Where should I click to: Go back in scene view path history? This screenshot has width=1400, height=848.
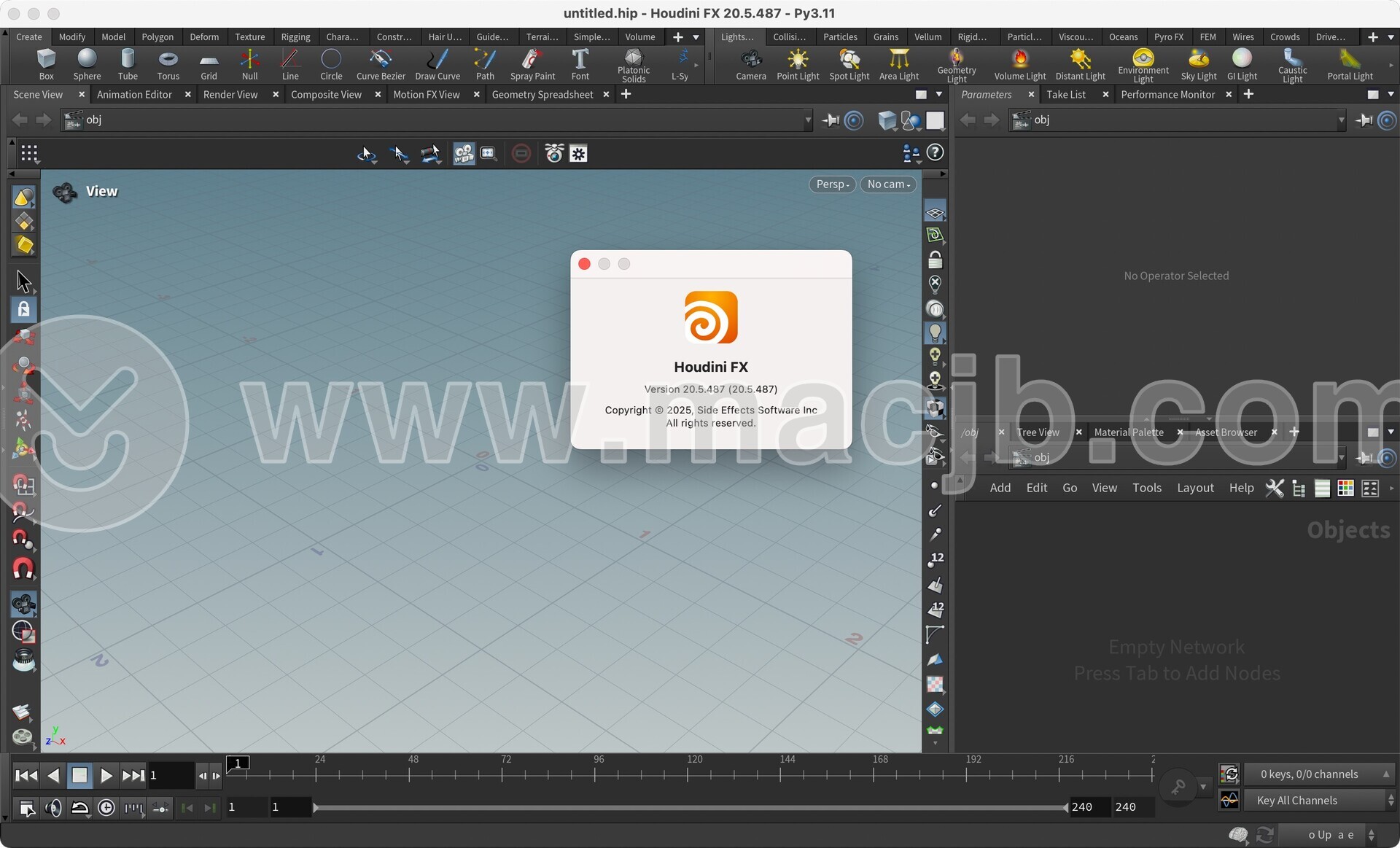point(20,120)
